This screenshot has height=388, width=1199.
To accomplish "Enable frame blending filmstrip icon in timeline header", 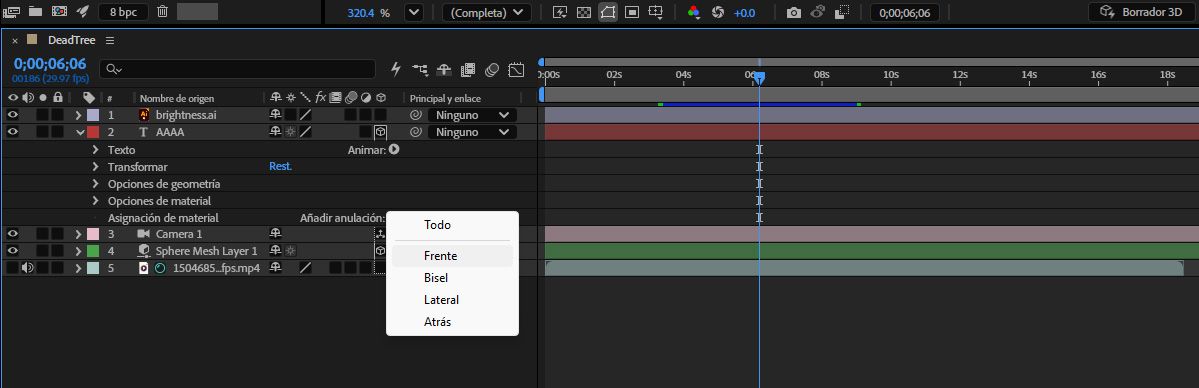I will coord(468,70).
